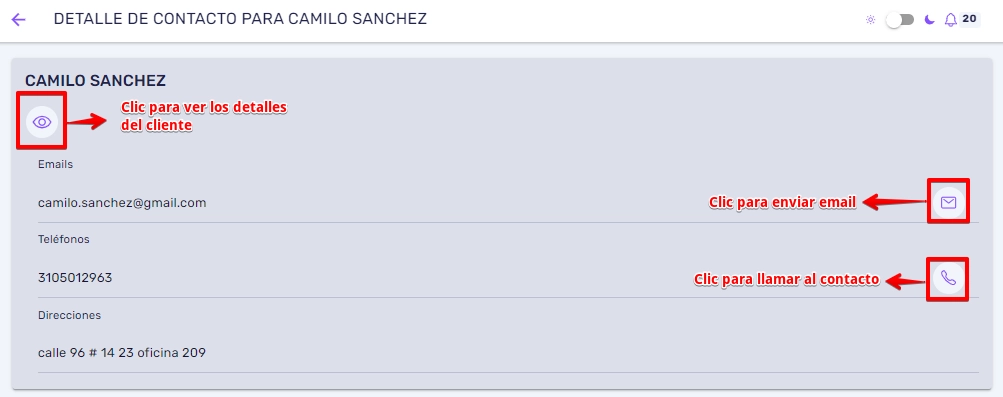Click the Direcciones section label
The image size is (1003, 397).
[x=69, y=315]
